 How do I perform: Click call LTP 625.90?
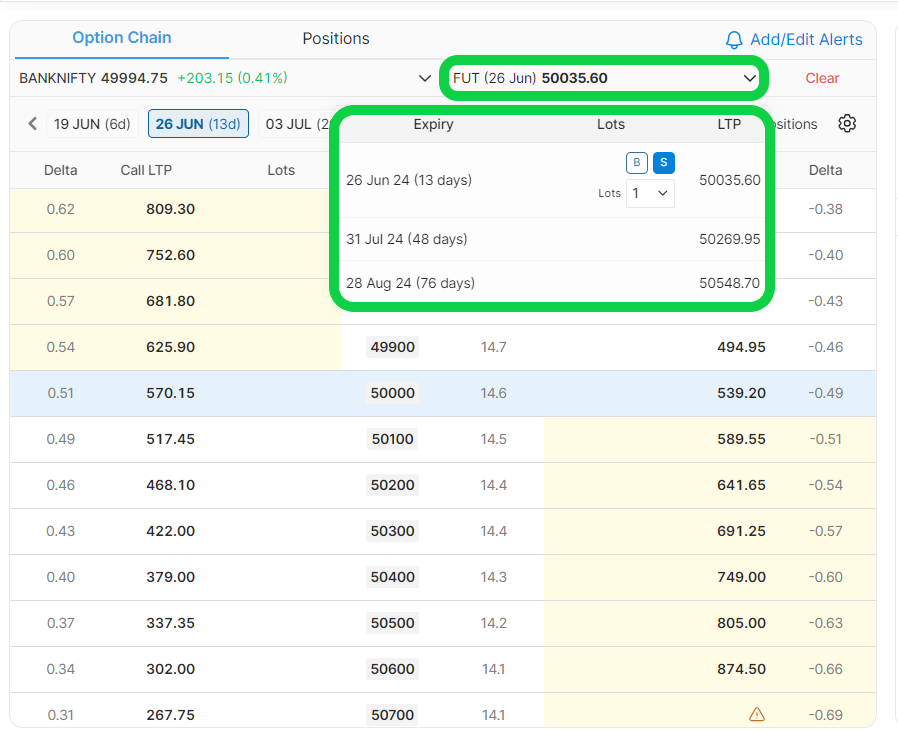pyautogui.click(x=170, y=347)
